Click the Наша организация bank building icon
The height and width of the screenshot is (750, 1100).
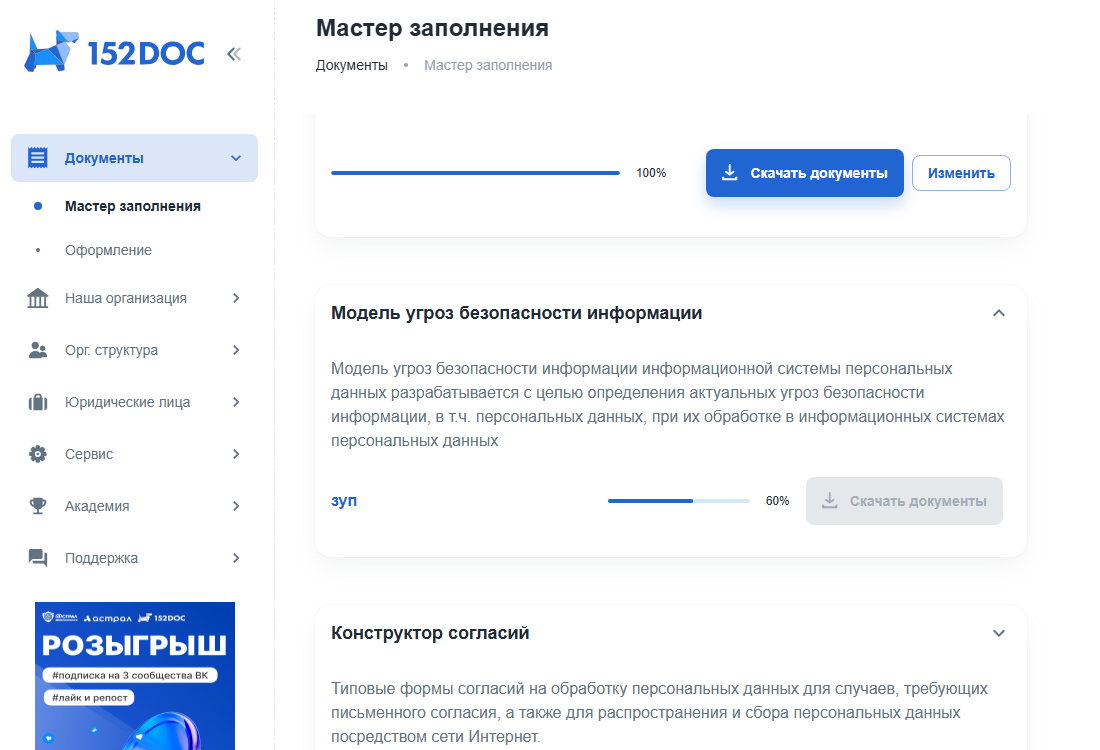tap(38, 298)
